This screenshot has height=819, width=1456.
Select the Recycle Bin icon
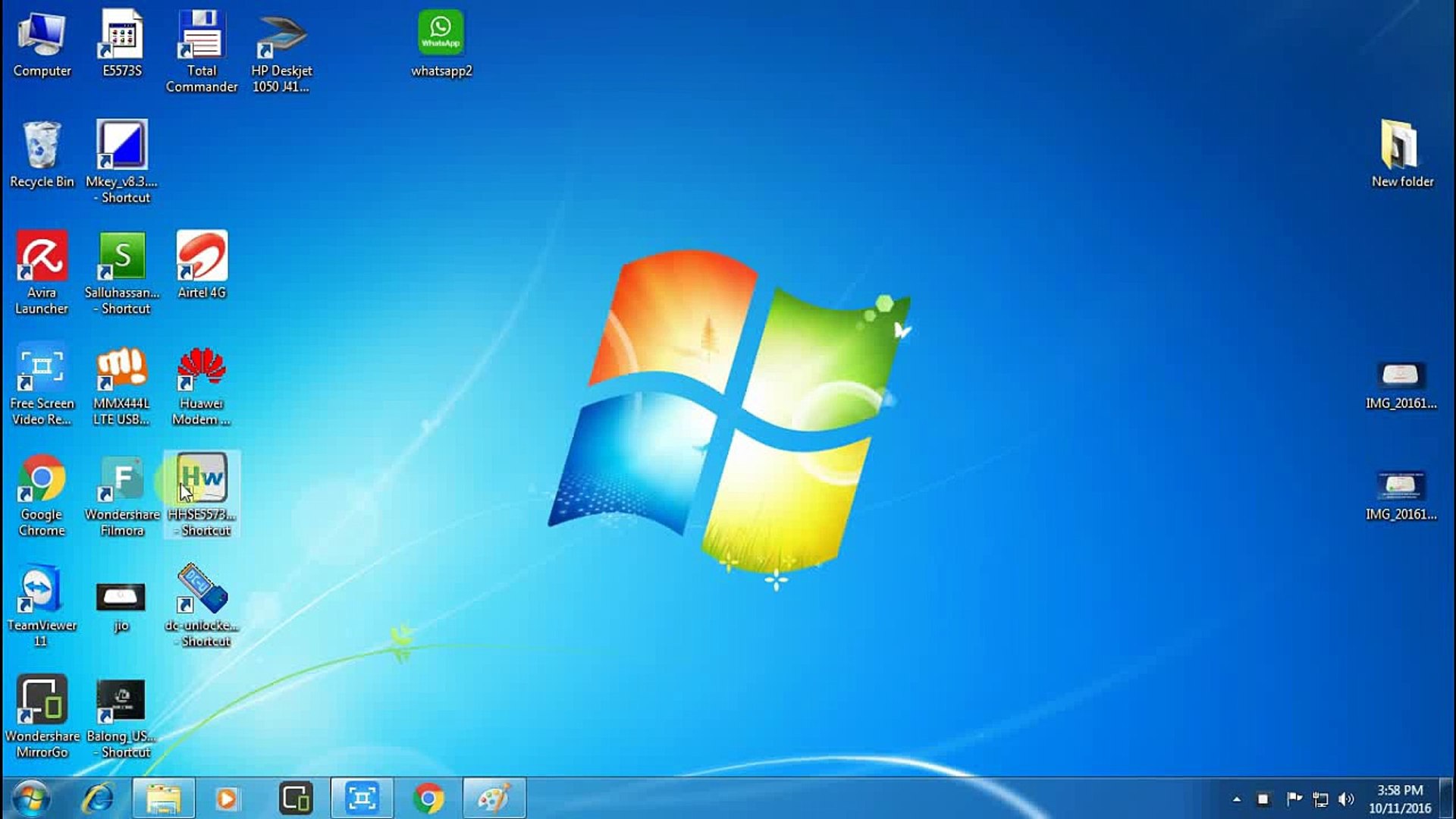pyautogui.click(x=42, y=147)
